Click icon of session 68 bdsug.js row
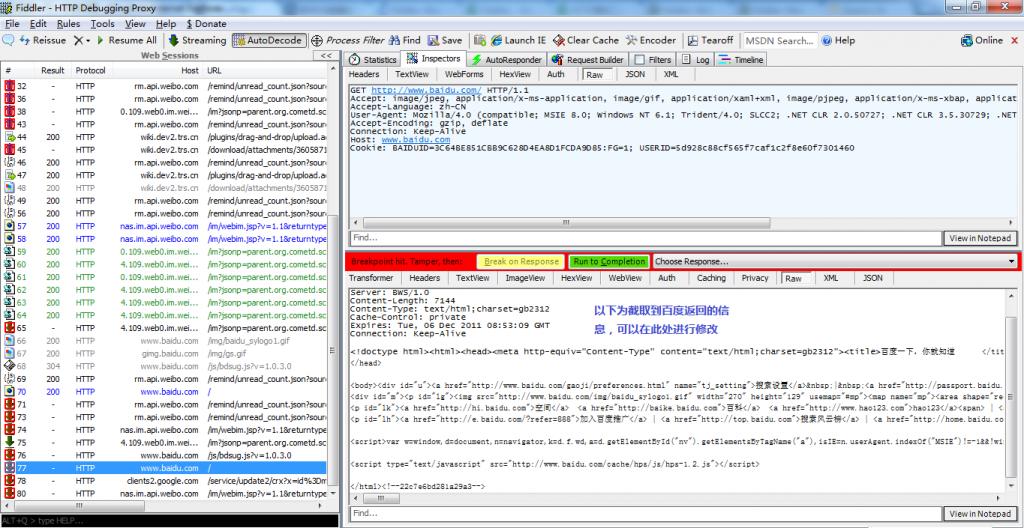Image resolution: width=1024 pixels, height=528 pixels. pyautogui.click(x=10, y=367)
